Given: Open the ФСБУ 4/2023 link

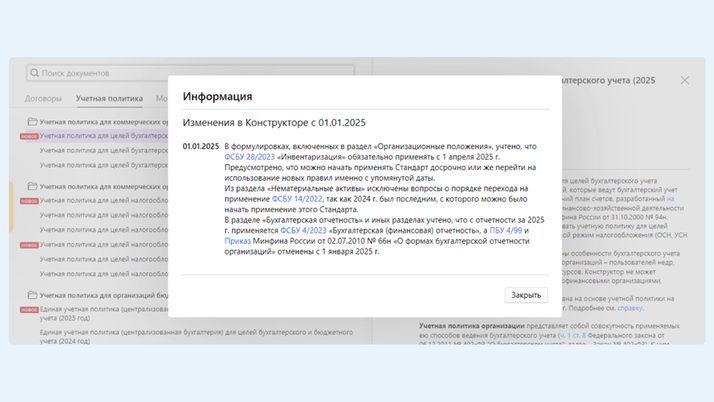Looking at the screenshot, I should click(303, 230).
